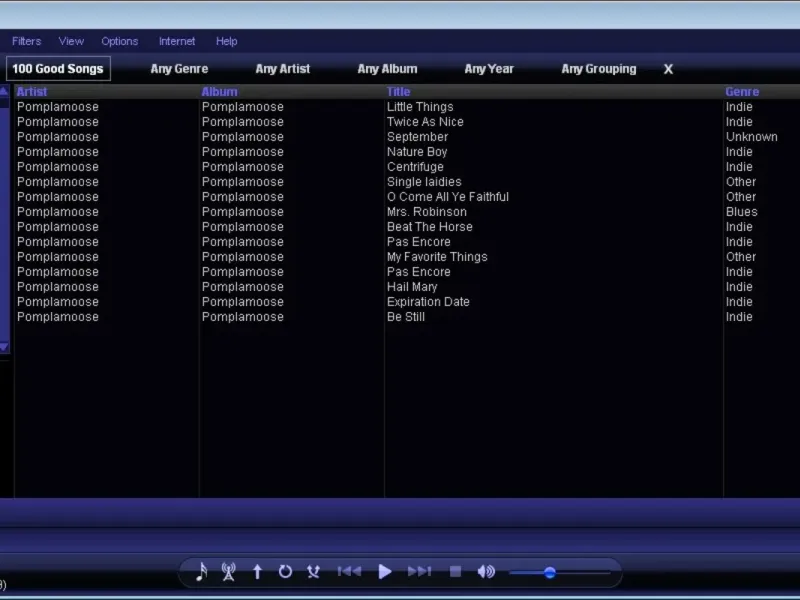Open the Filters menu
Viewport: 800px width, 600px height.
[27, 41]
